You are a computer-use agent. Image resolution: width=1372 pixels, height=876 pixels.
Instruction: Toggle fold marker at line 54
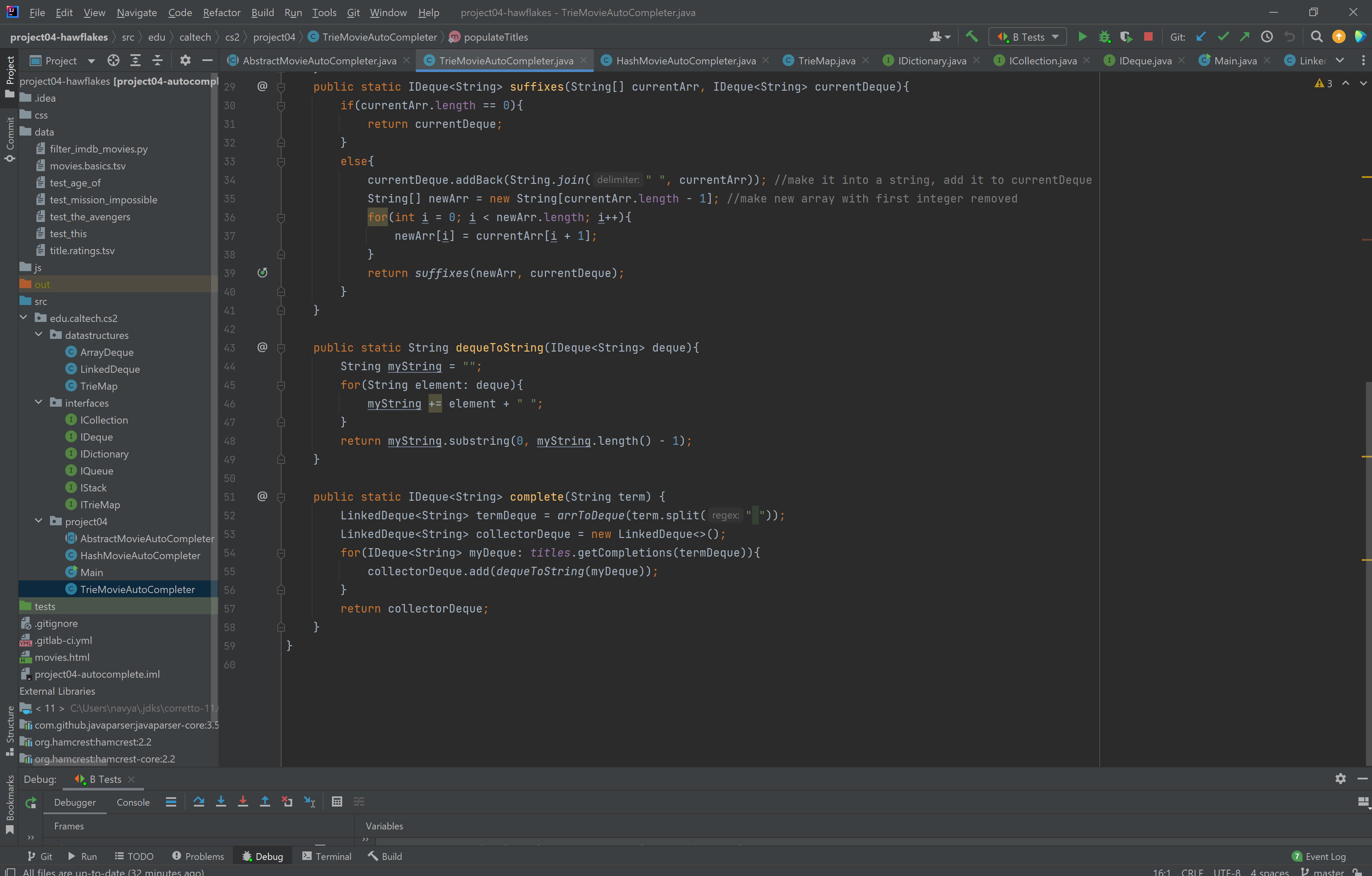281,553
